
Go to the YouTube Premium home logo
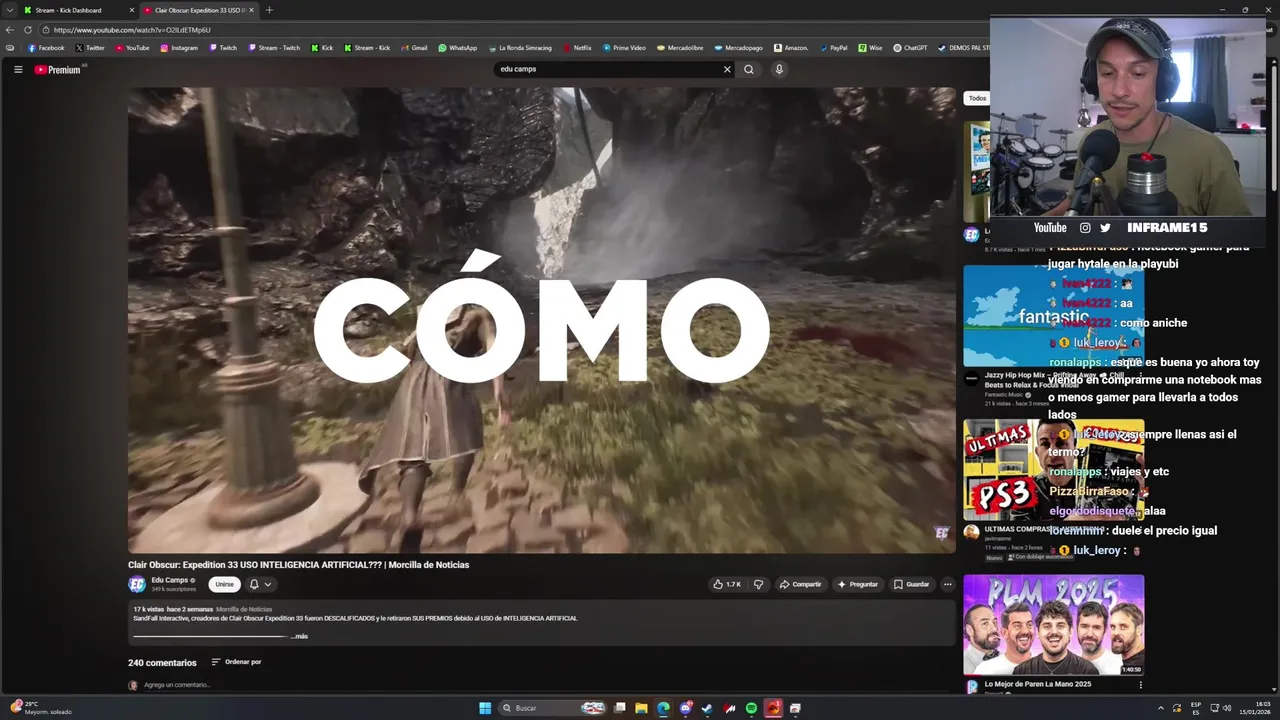[58, 69]
